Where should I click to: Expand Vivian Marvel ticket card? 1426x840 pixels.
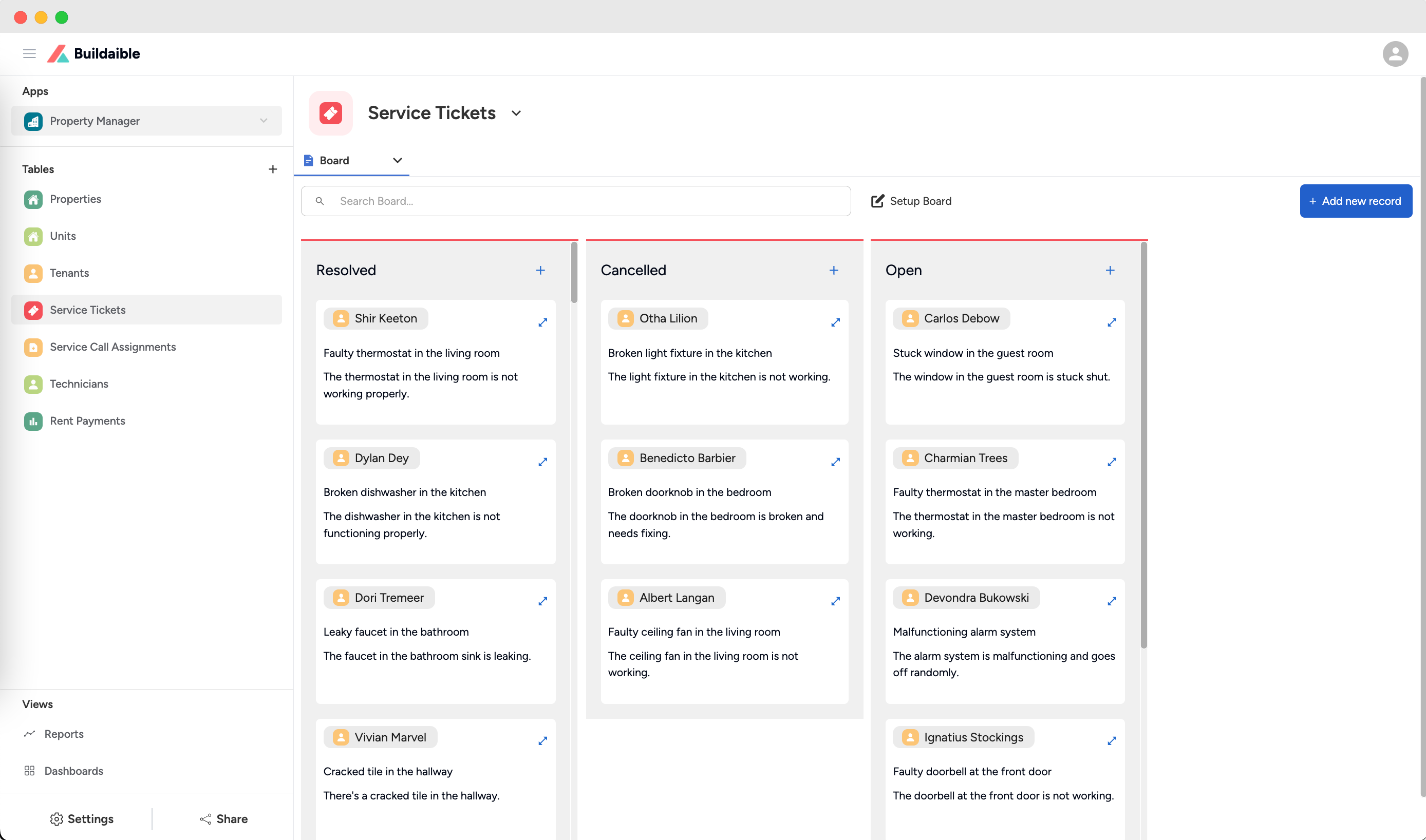pos(542,740)
